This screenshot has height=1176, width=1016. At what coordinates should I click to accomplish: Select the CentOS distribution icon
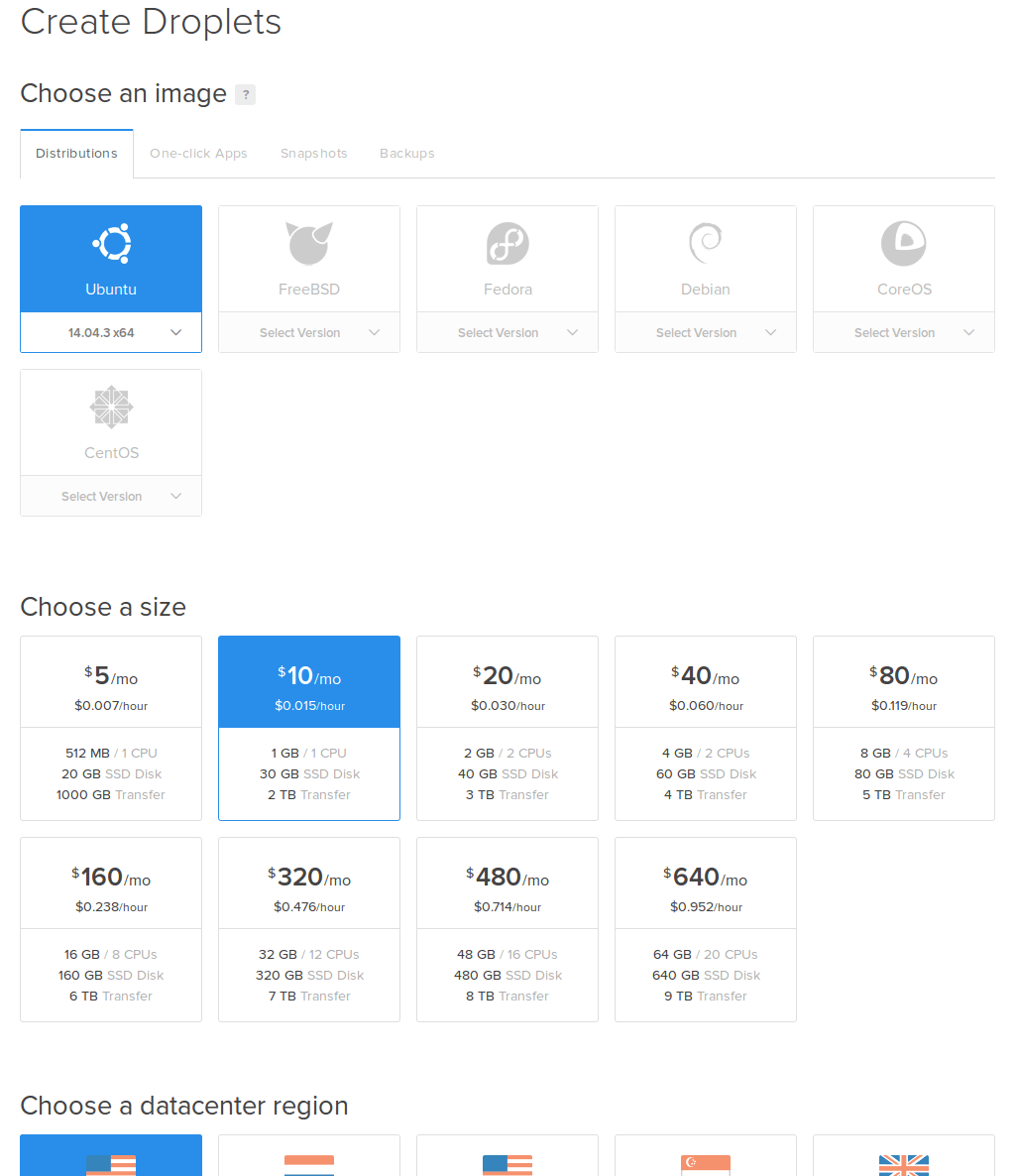pos(110,407)
